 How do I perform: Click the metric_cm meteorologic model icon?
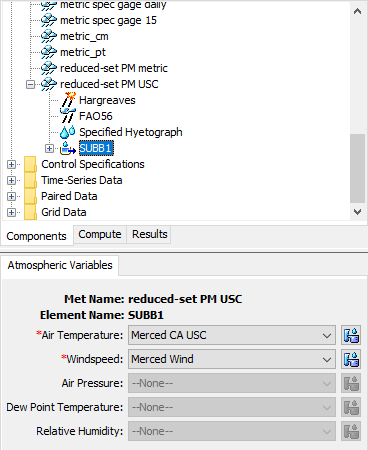point(49,36)
